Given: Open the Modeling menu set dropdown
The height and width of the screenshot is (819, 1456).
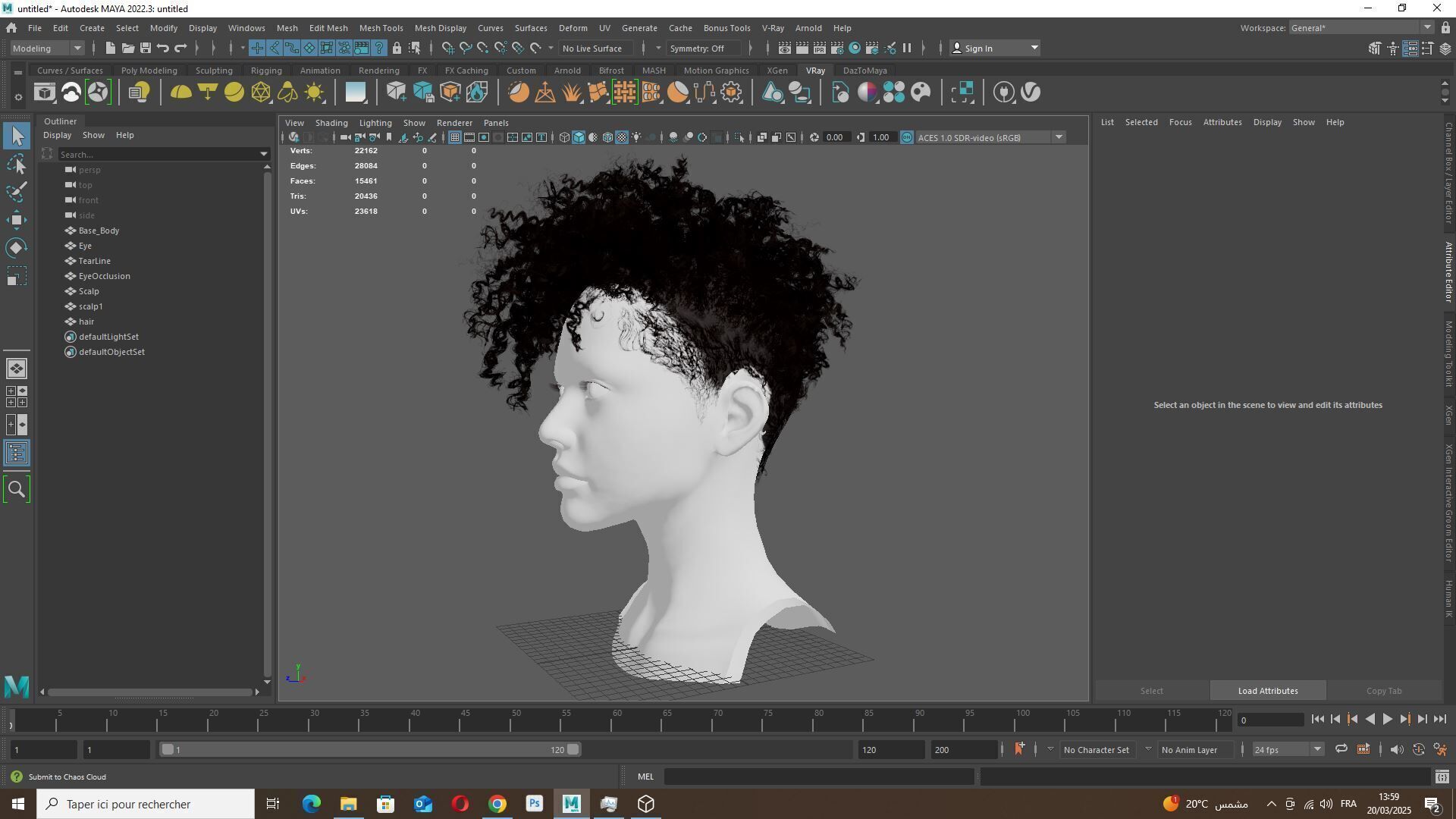Looking at the screenshot, I should [47, 48].
